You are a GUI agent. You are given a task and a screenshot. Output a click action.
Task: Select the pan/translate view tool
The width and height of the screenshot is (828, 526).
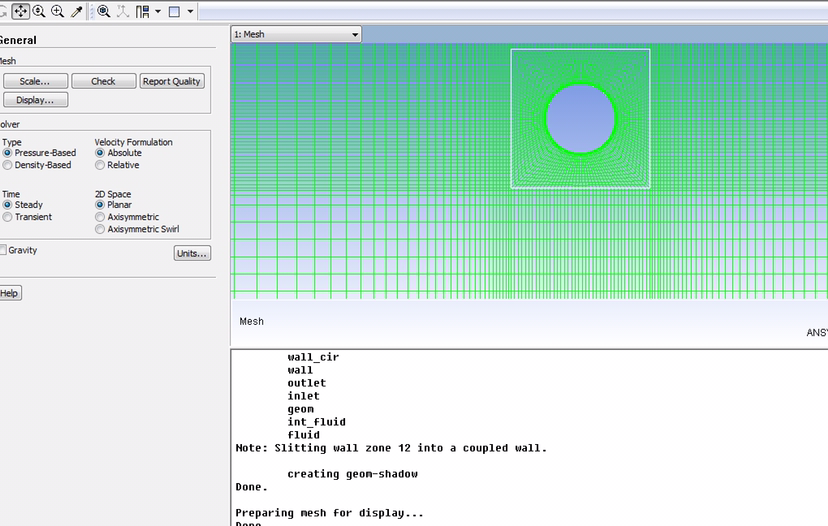[20, 12]
